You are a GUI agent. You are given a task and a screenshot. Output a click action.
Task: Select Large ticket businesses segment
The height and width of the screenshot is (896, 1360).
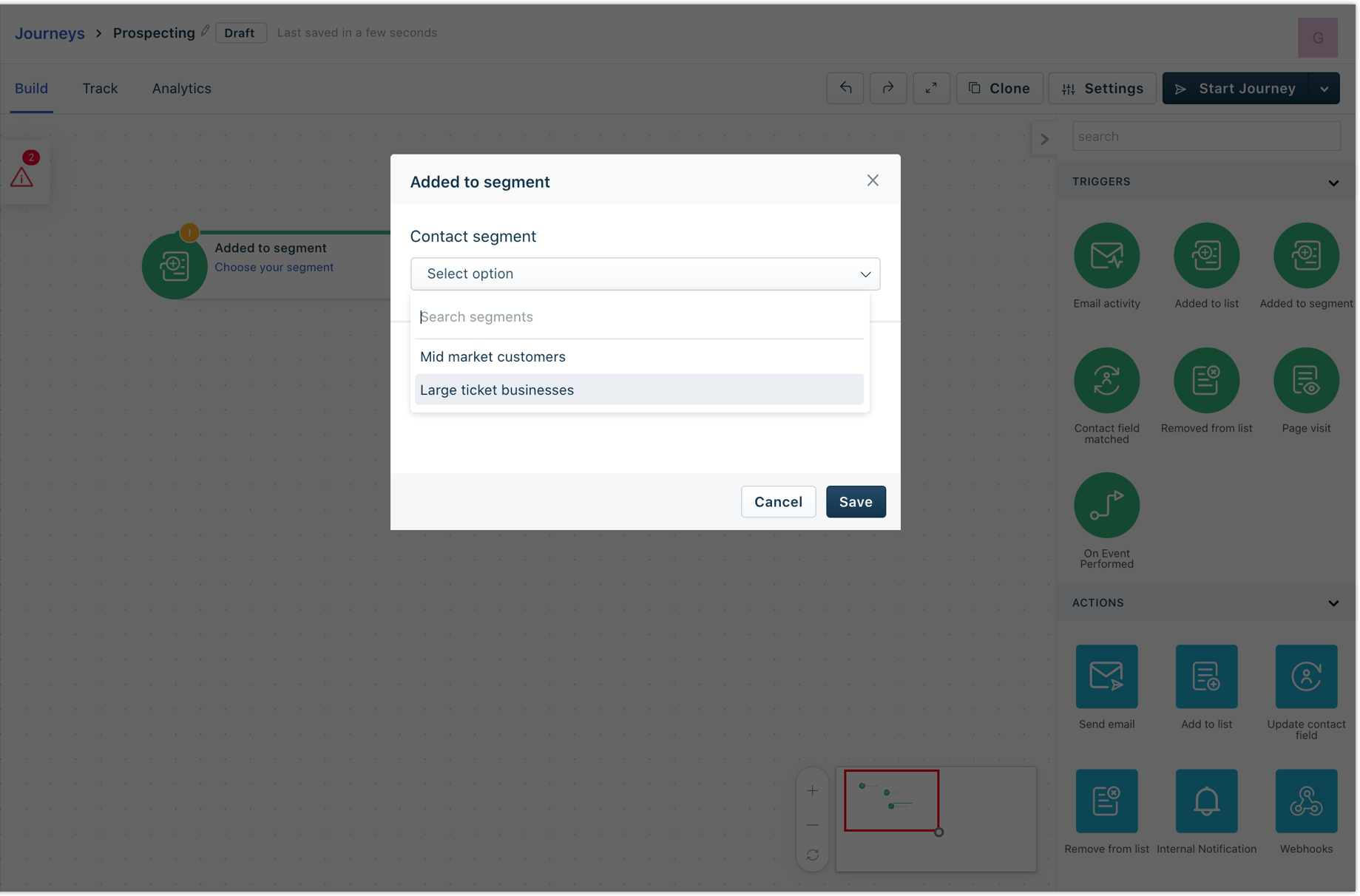pyautogui.click(x=639, y=390)
